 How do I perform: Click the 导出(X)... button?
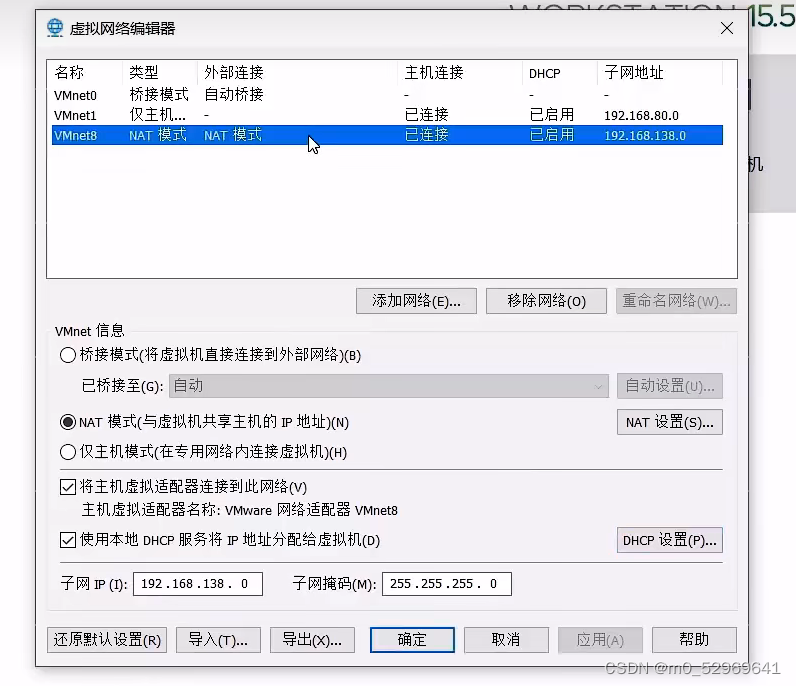(312, 640)
